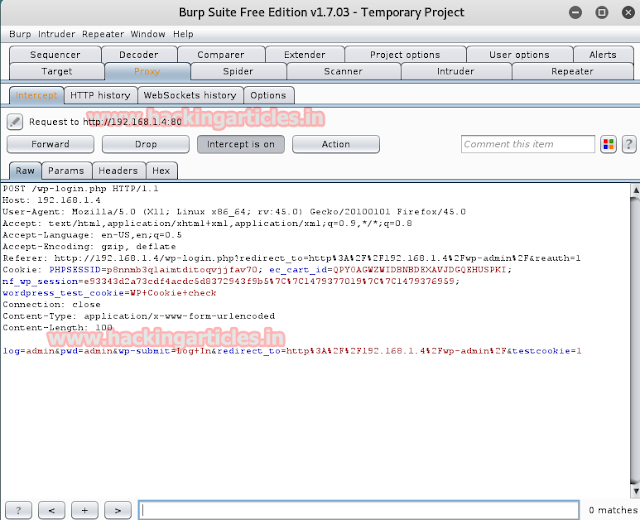The image size is (640, 520).
Task: Open the User options tab
Action: coord(519,55)
